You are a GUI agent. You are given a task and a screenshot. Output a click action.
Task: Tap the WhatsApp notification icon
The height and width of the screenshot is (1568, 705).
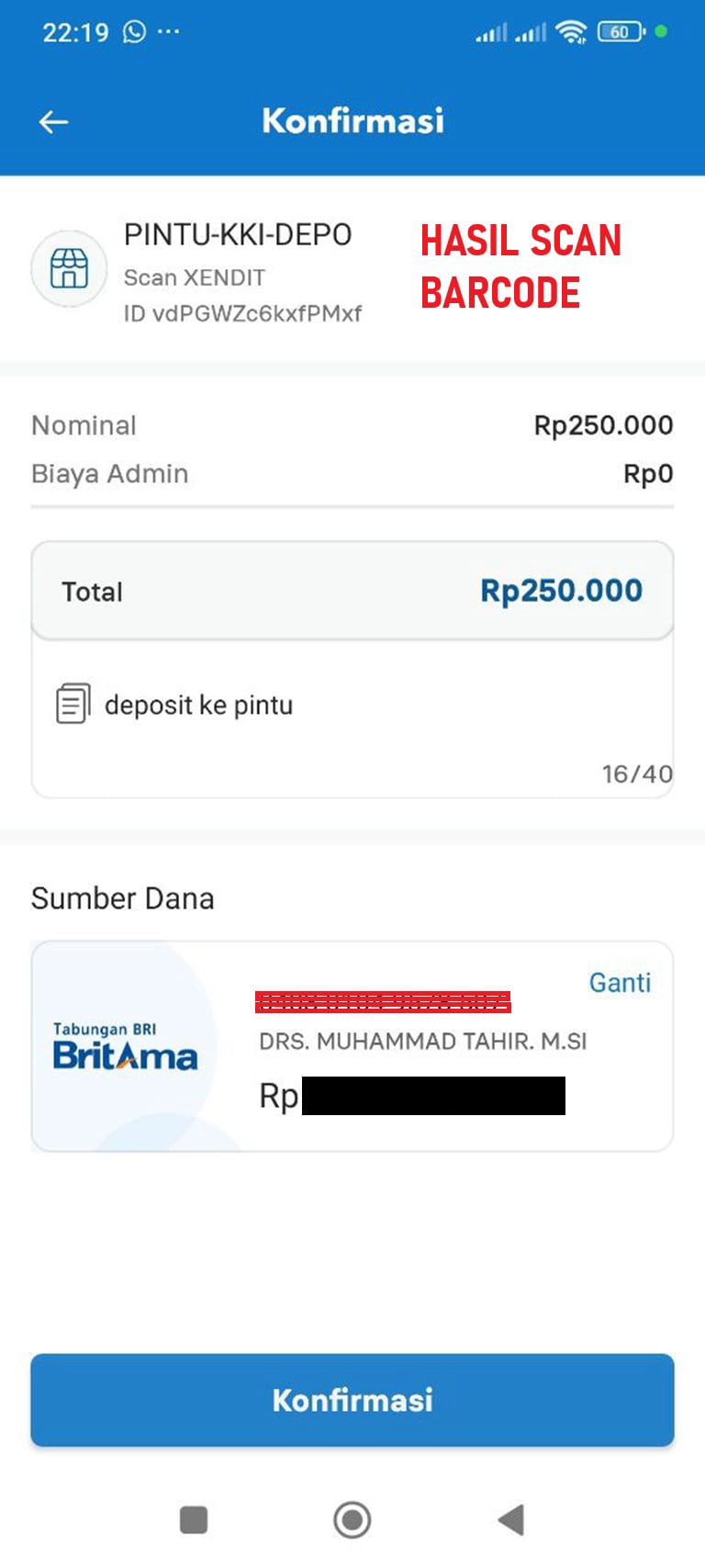[135, 32]
